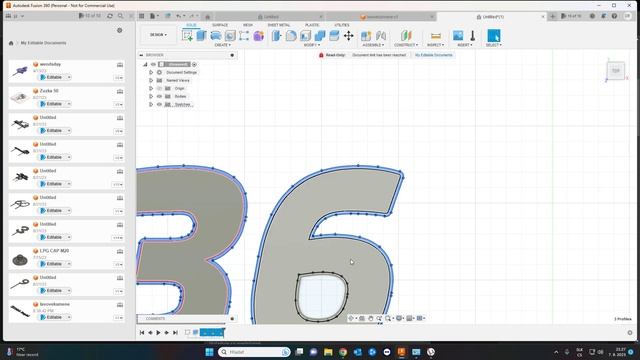
Task: Toggle visibility of root component
Action: [153, 64]
